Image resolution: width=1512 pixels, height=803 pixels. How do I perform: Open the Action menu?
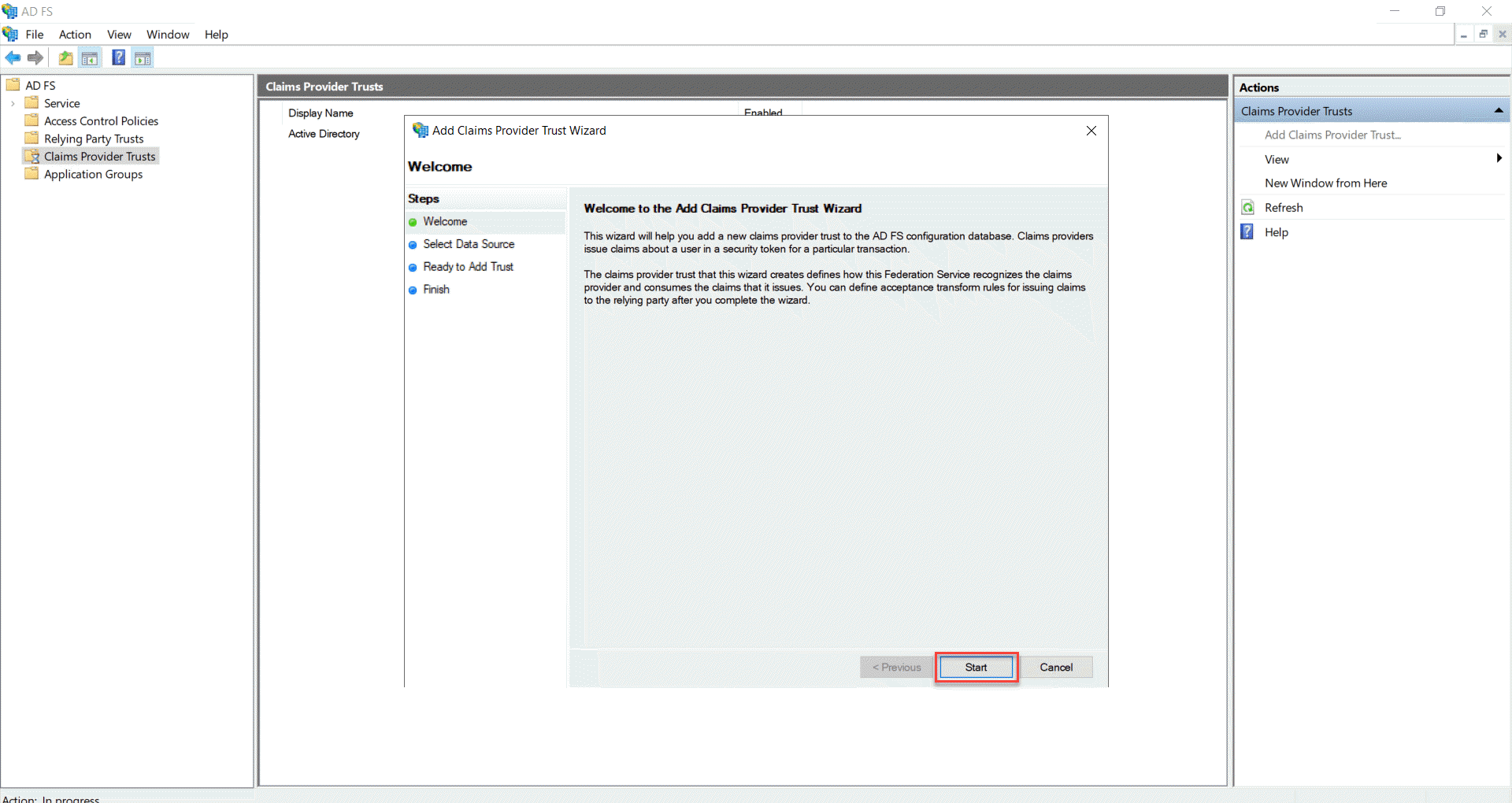click(x=75, y=35)
